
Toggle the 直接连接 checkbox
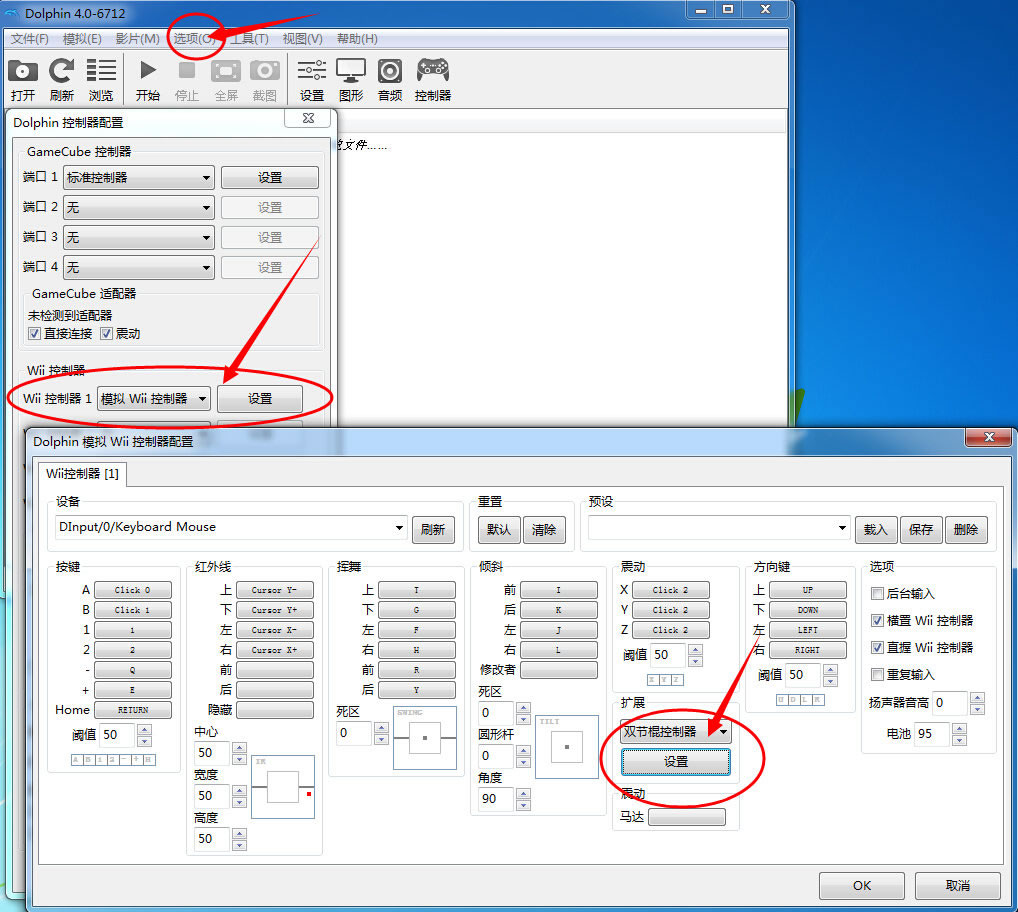click(34, 334)
